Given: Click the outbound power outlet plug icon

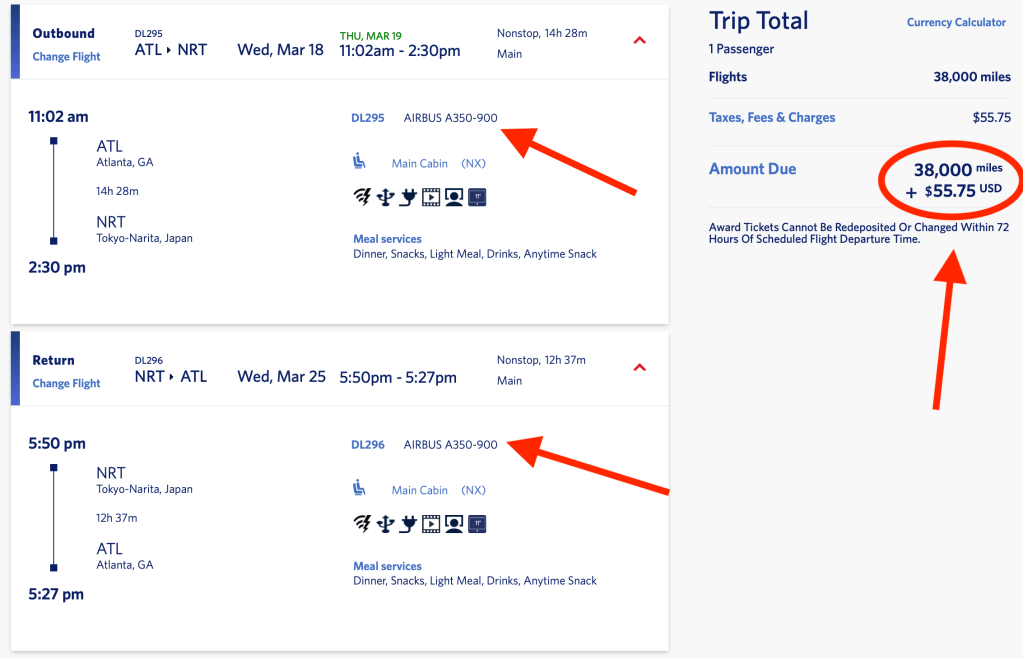Looking at the screenshot, I should tap(407, 197).
